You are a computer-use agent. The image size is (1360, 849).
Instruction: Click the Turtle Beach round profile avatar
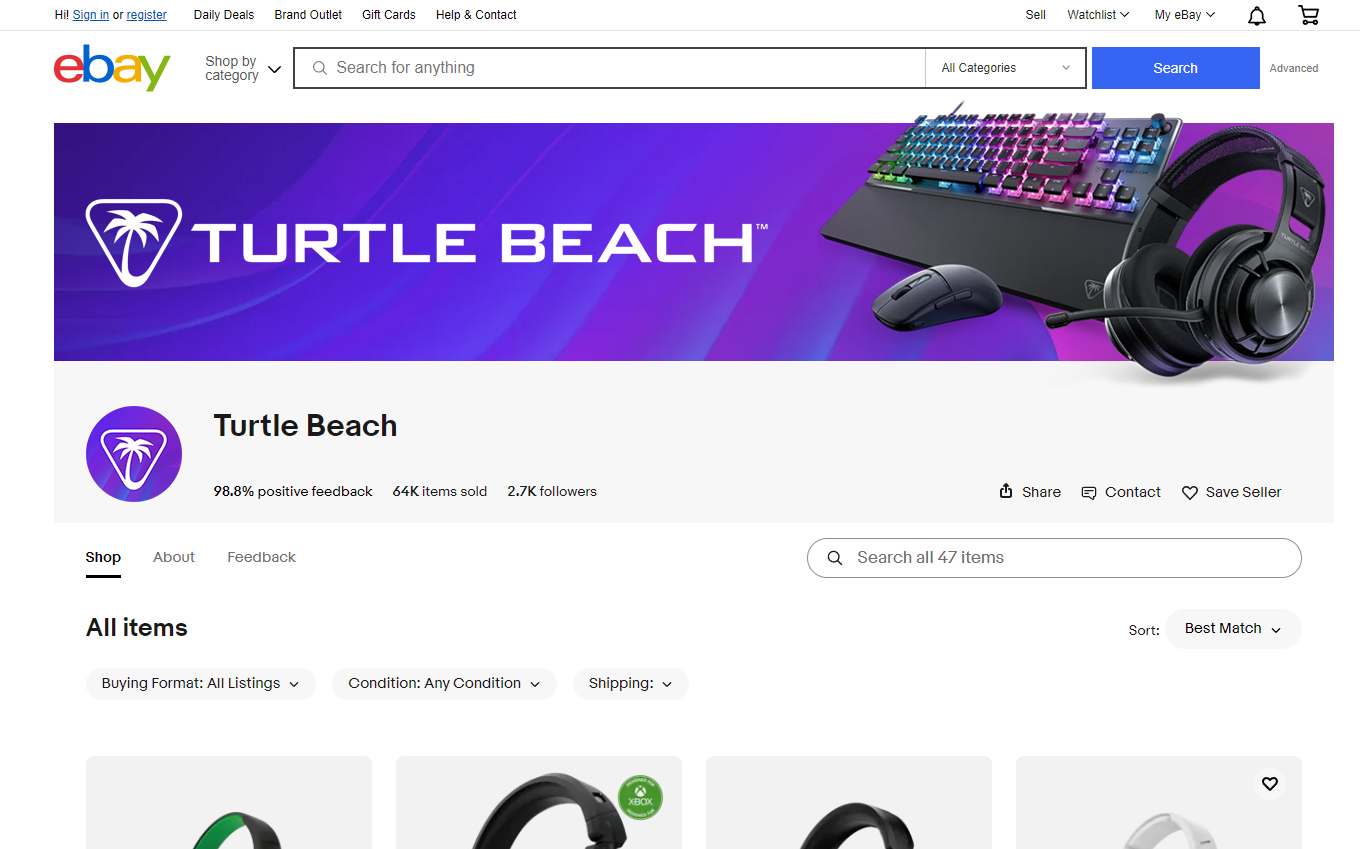pos(134,454)
